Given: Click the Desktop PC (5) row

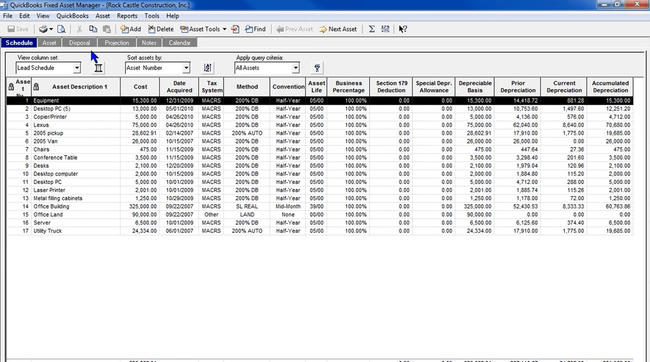Looking at the screenshot, I should pos(320,109).
